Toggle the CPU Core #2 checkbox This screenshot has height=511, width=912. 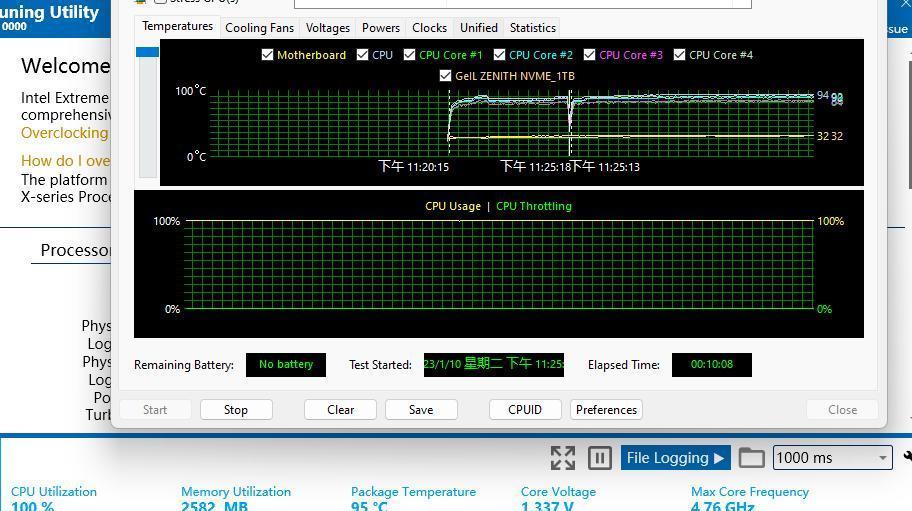[x=499, y=55]
